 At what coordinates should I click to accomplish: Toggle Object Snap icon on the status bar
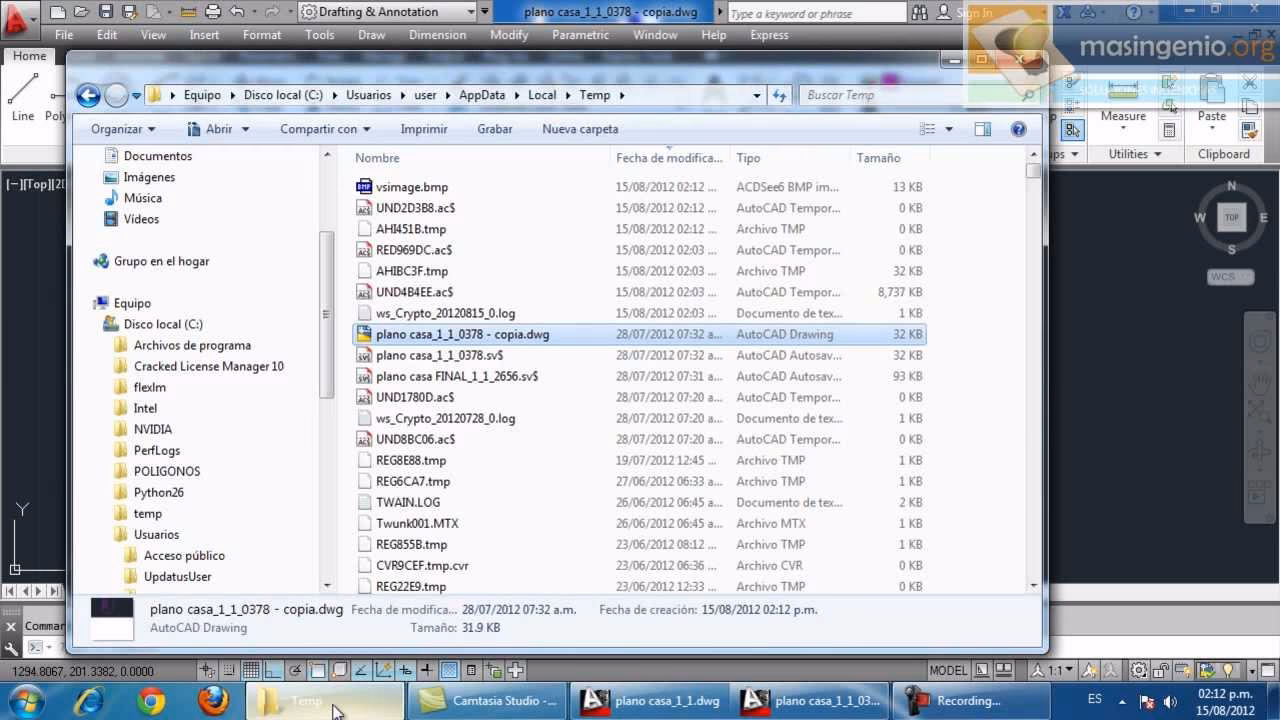tap(316, 670)
